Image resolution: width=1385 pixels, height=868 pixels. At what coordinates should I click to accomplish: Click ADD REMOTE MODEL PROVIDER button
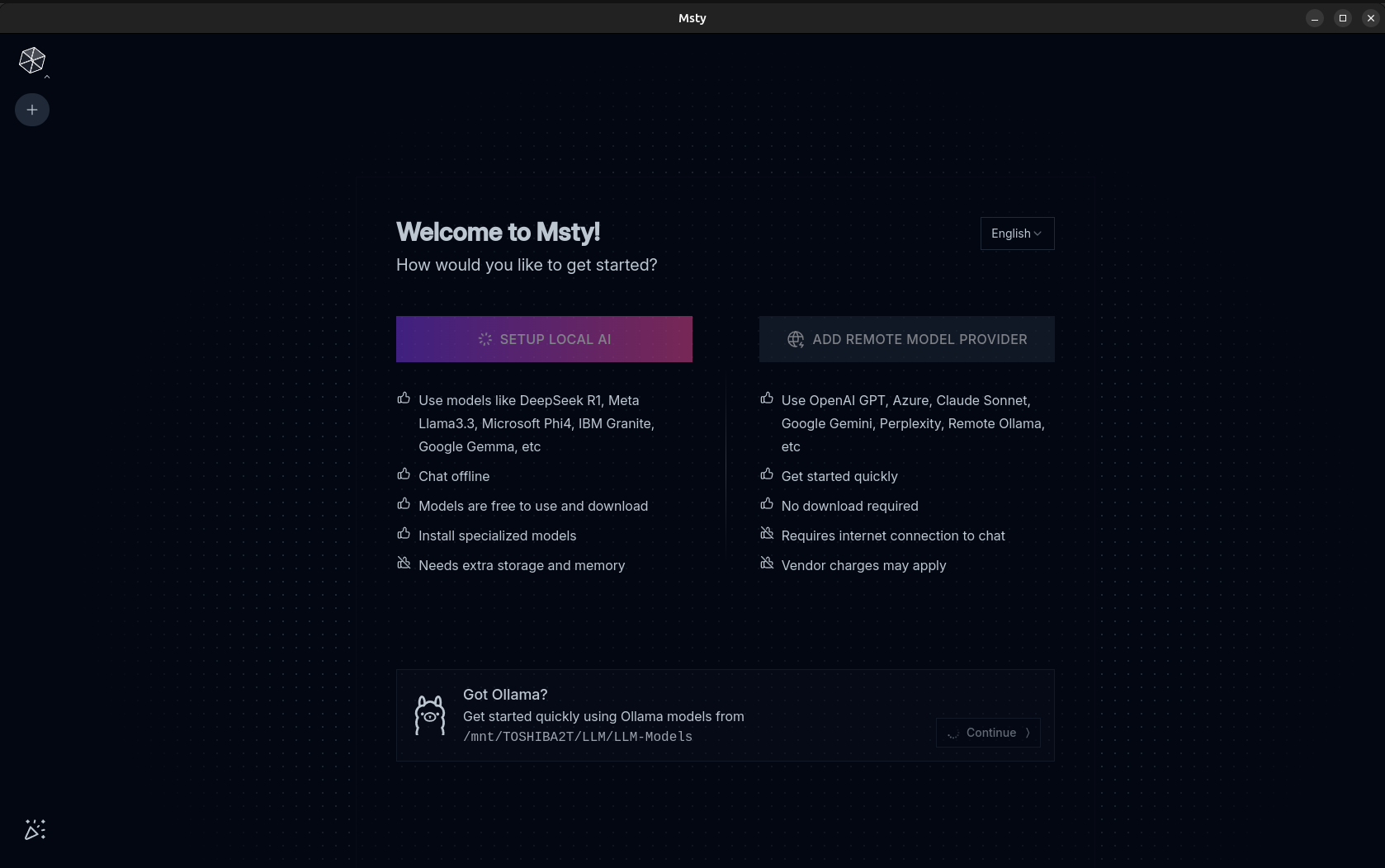click(x=906, y=339)
